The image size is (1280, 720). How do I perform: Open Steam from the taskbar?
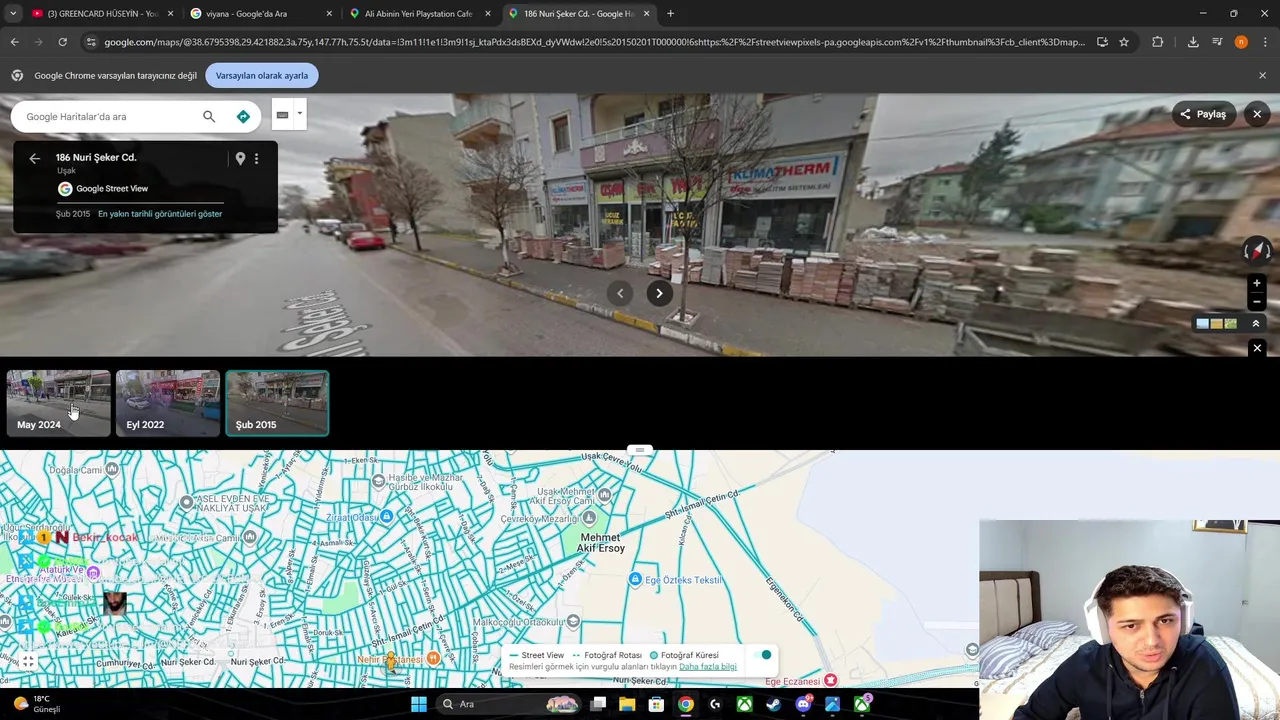[773, 704]
